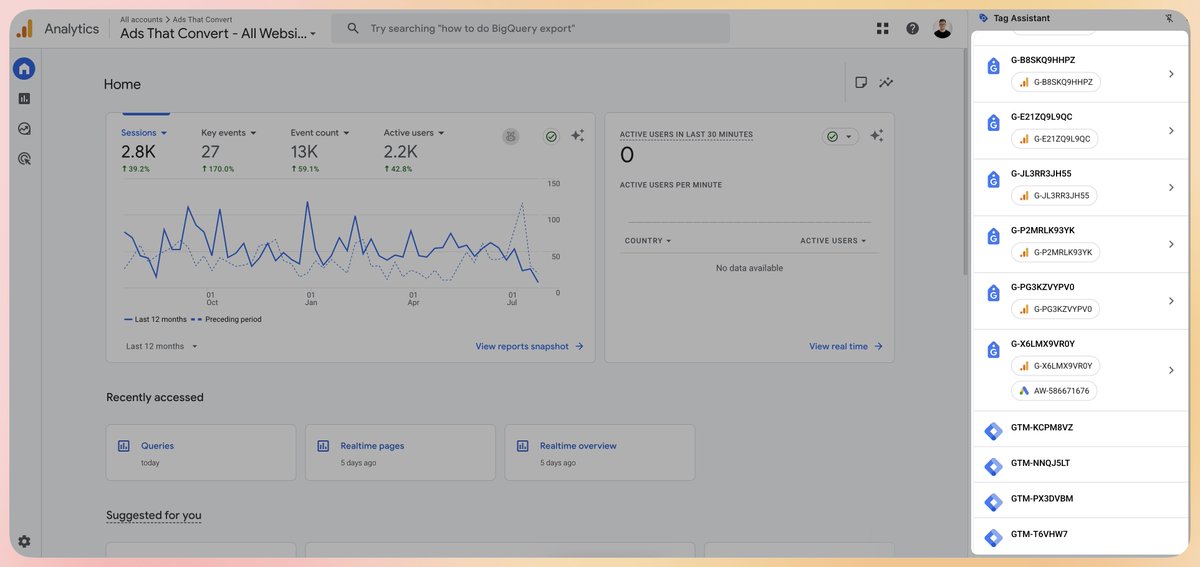Open the Queries recently accessed card
Viewport: 1200px width, 567px height.
(201, 453)
